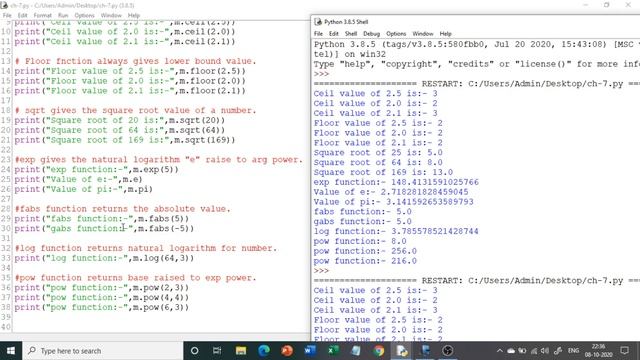Click the ch-7.py editor window icon
This screenshot has width=640, height=360.
[4, 5]
